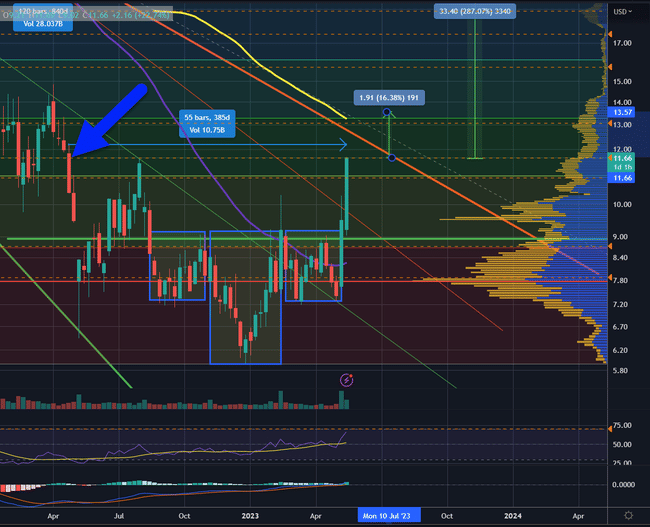This screenshot has height=527, width=650.
Task: Click the purple lightning event icon
Action: [x=347, y=380]
